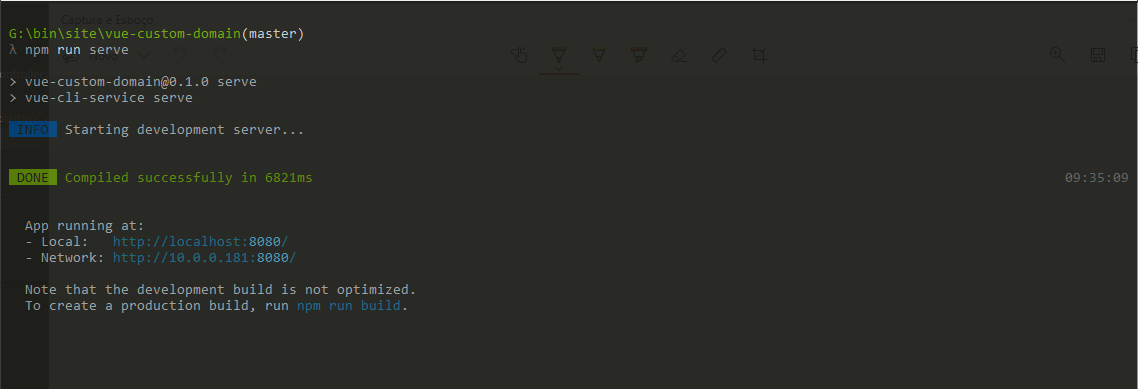Click the 'npm run build' command text
This screenshot has width=1138, height=389.
pyautogui.click(x=349, y=306)
